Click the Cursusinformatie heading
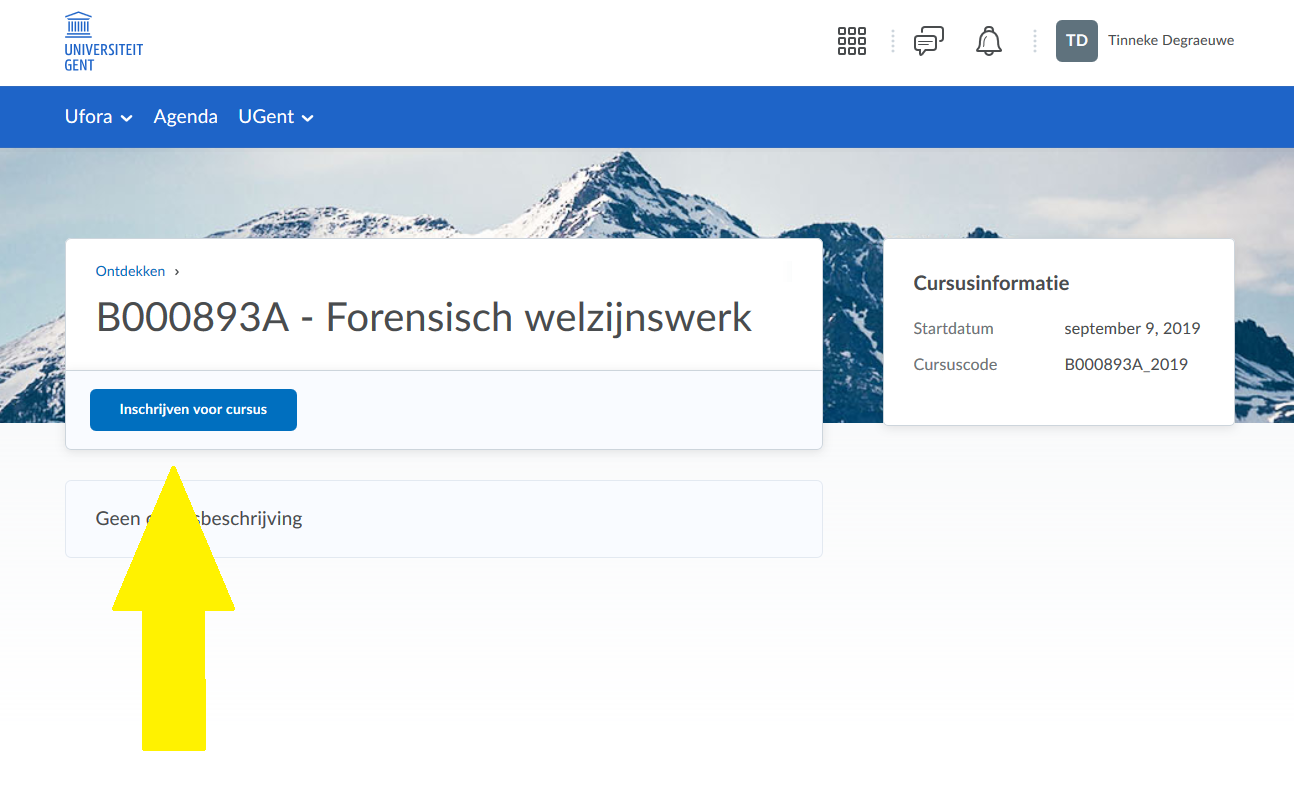Viewport: 1294px width, 809px height. [x=990, y=283]
